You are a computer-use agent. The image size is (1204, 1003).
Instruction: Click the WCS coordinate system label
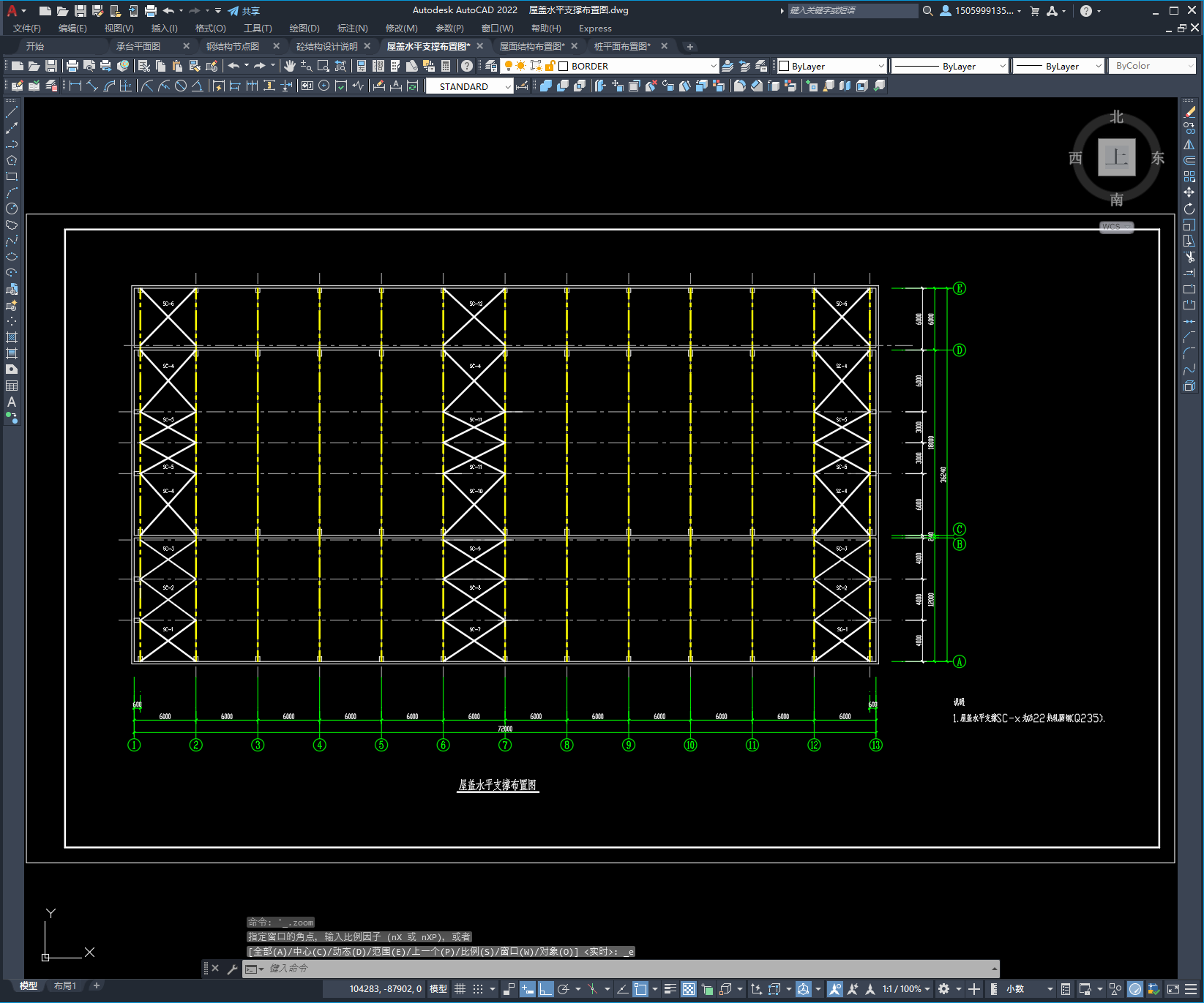click(x=1116, y=227)
